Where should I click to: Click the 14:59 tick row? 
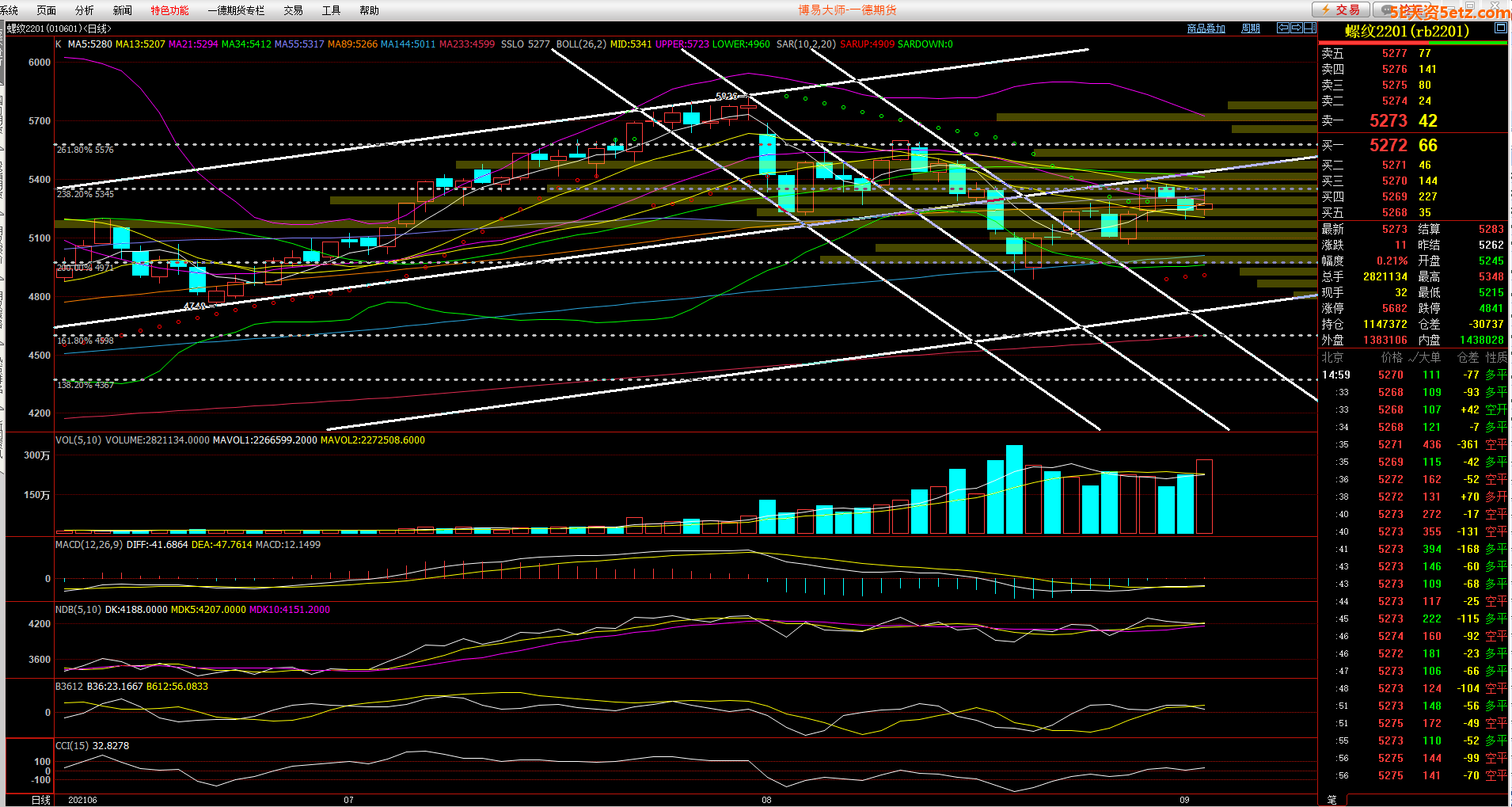(1414, 375)
